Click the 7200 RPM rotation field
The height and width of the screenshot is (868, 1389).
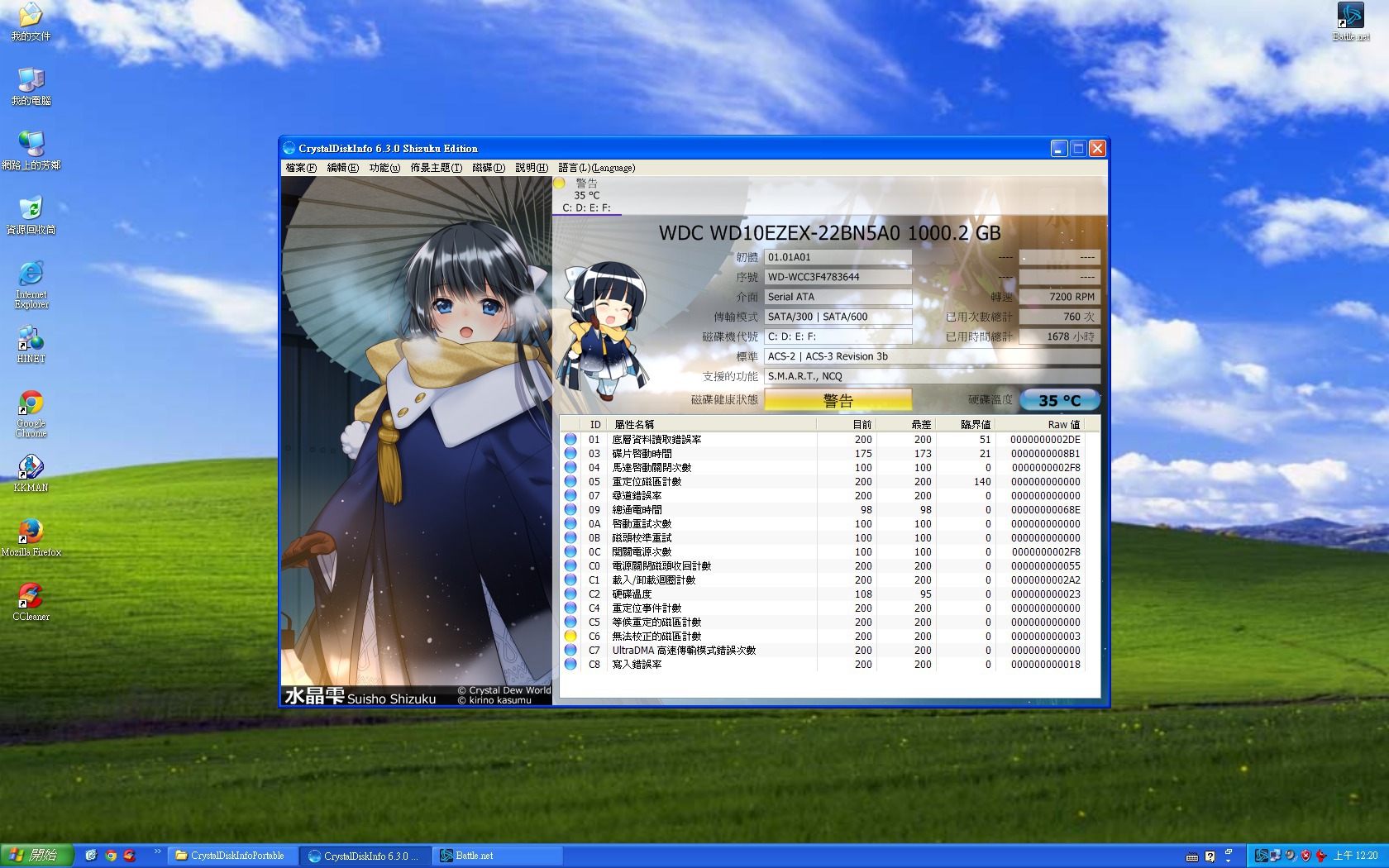coord(1060,297)
